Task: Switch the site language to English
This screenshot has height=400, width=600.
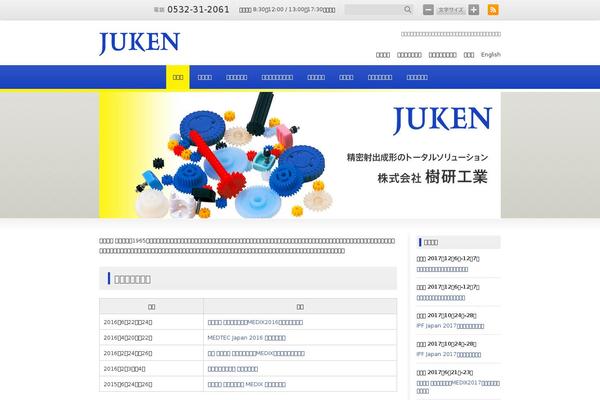Action: (491, 54)
